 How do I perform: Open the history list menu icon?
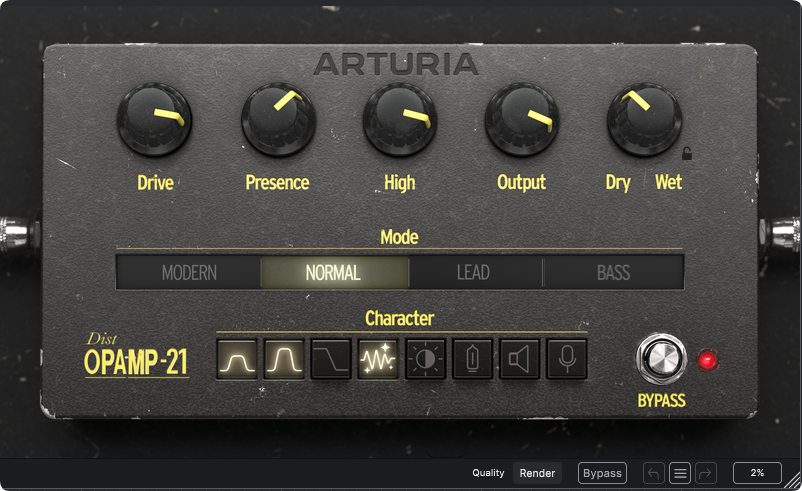coord(680,473)
